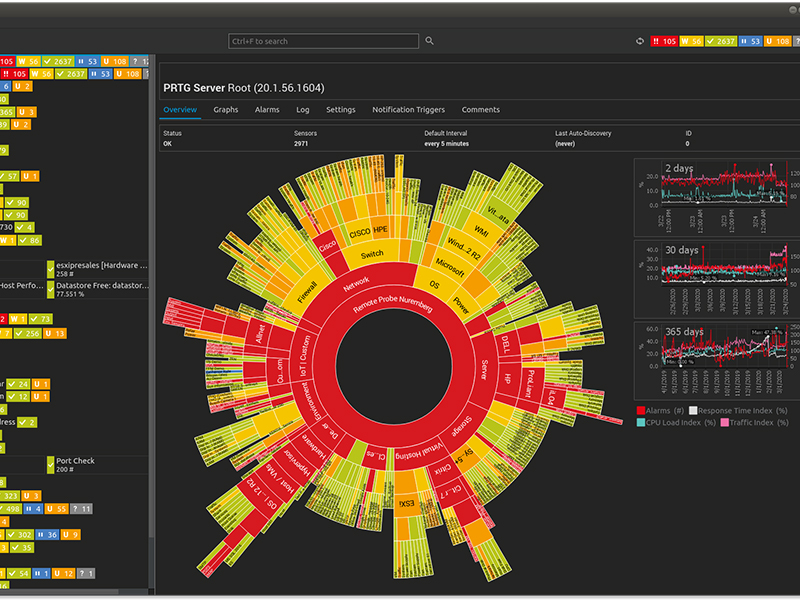Click the Network segment in sunburst
This screenshot has height=600, width=800.
tap(357, 283)
